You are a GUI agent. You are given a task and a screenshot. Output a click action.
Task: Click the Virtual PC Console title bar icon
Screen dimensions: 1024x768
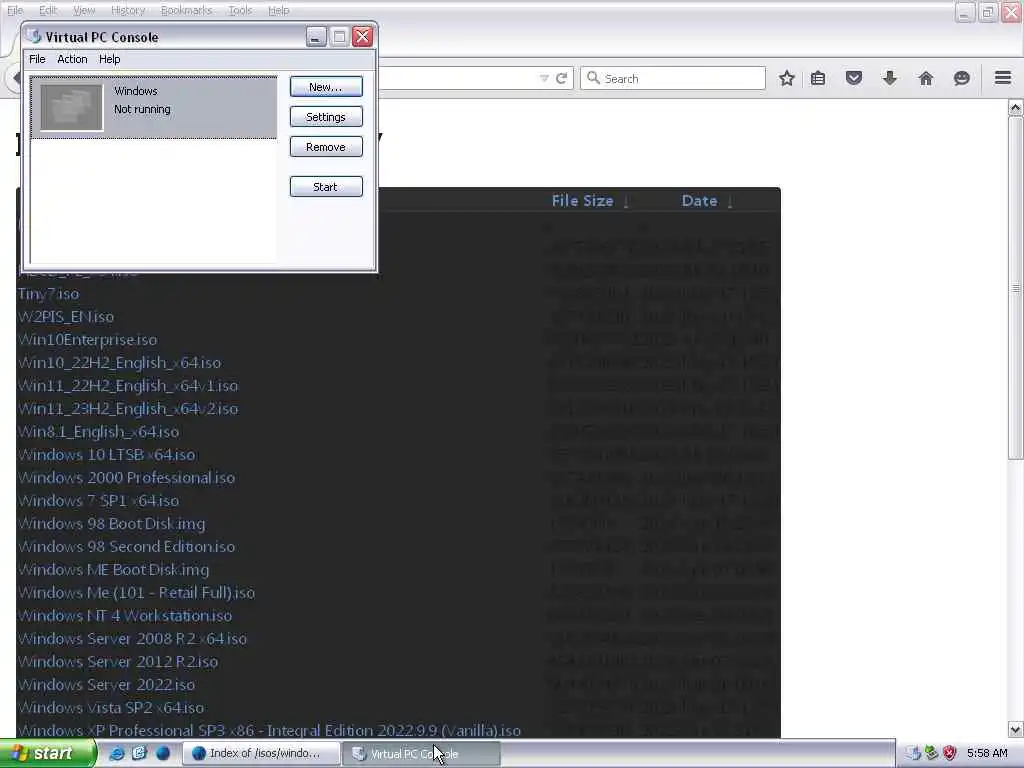tap(34, 37)
